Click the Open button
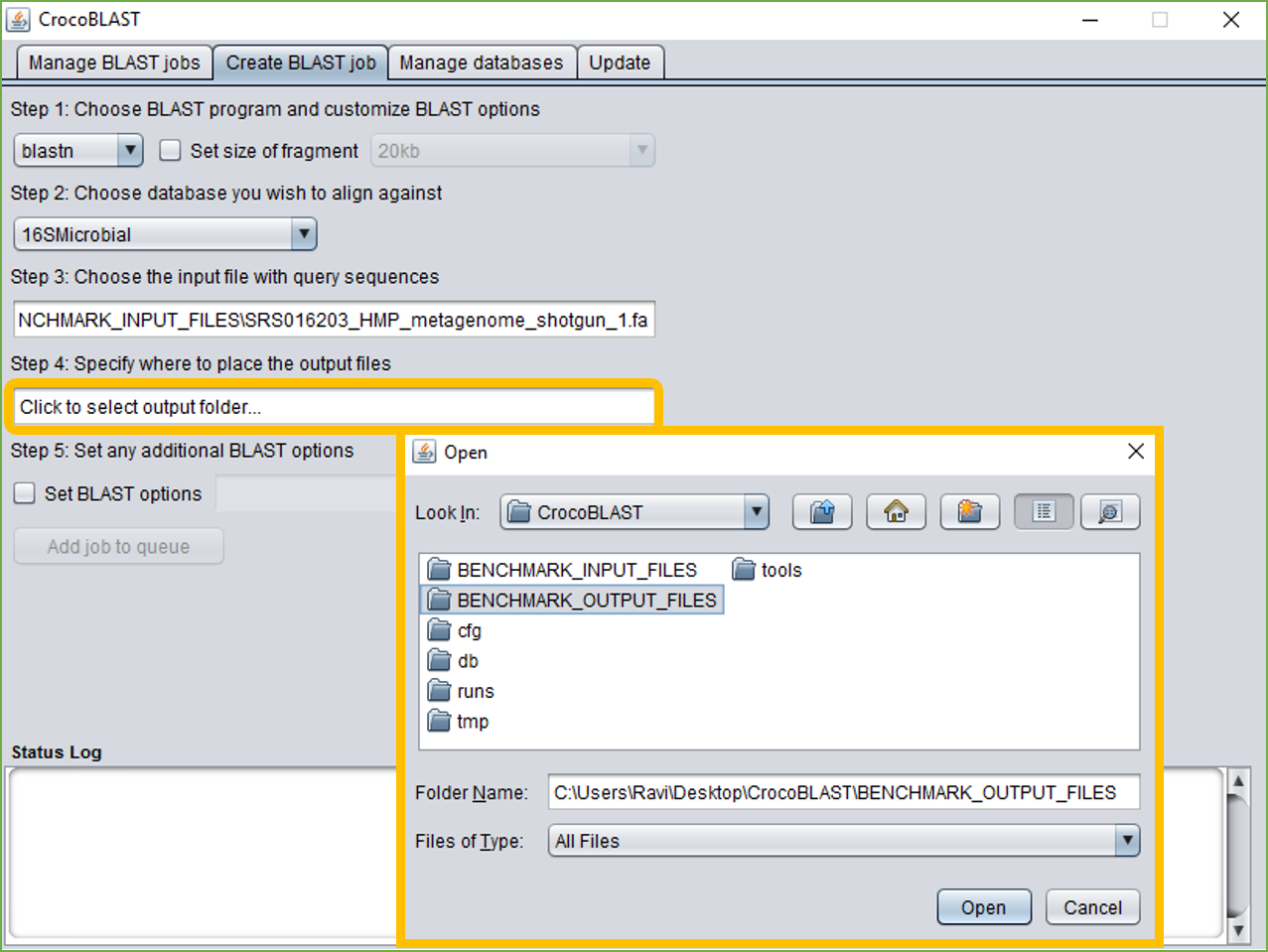 pos(984,907)
